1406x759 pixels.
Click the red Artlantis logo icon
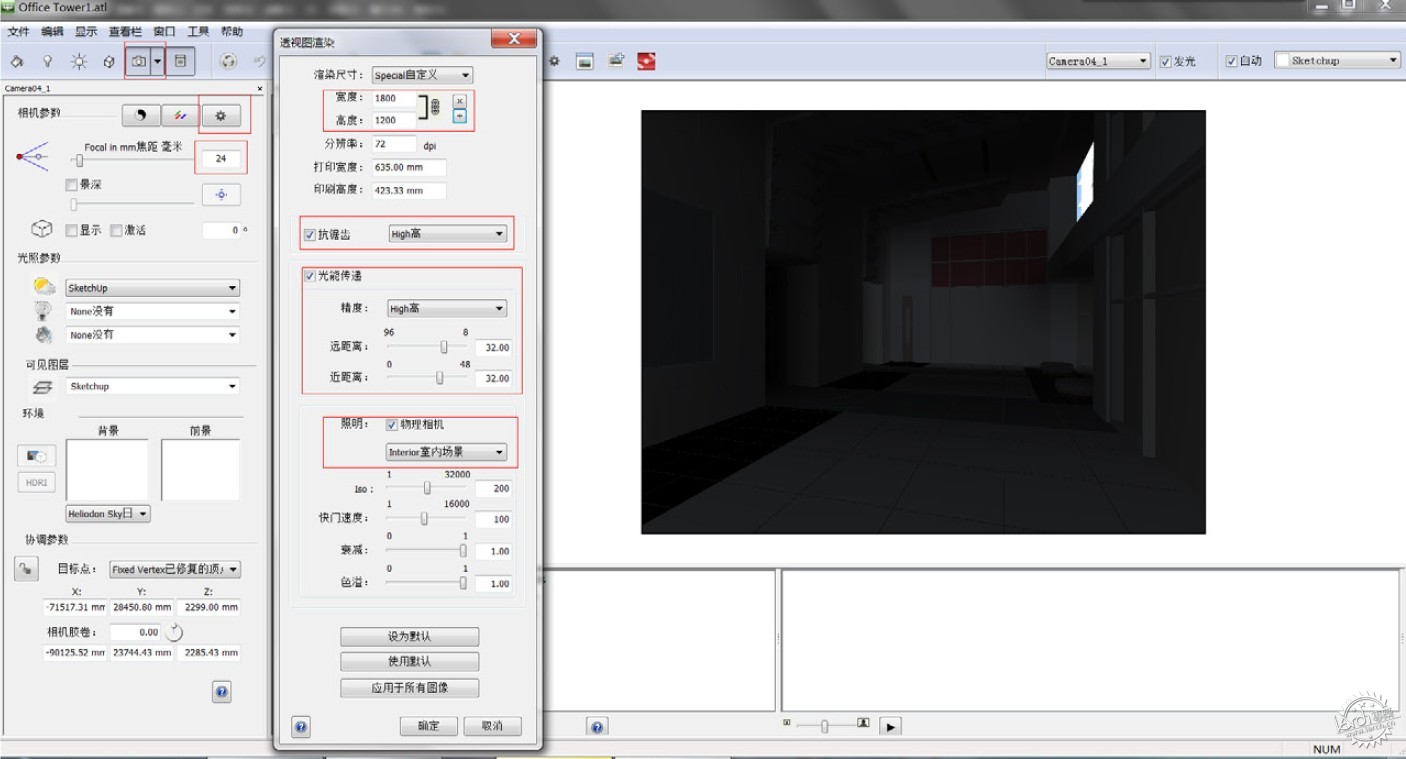(x=647, y=61)
